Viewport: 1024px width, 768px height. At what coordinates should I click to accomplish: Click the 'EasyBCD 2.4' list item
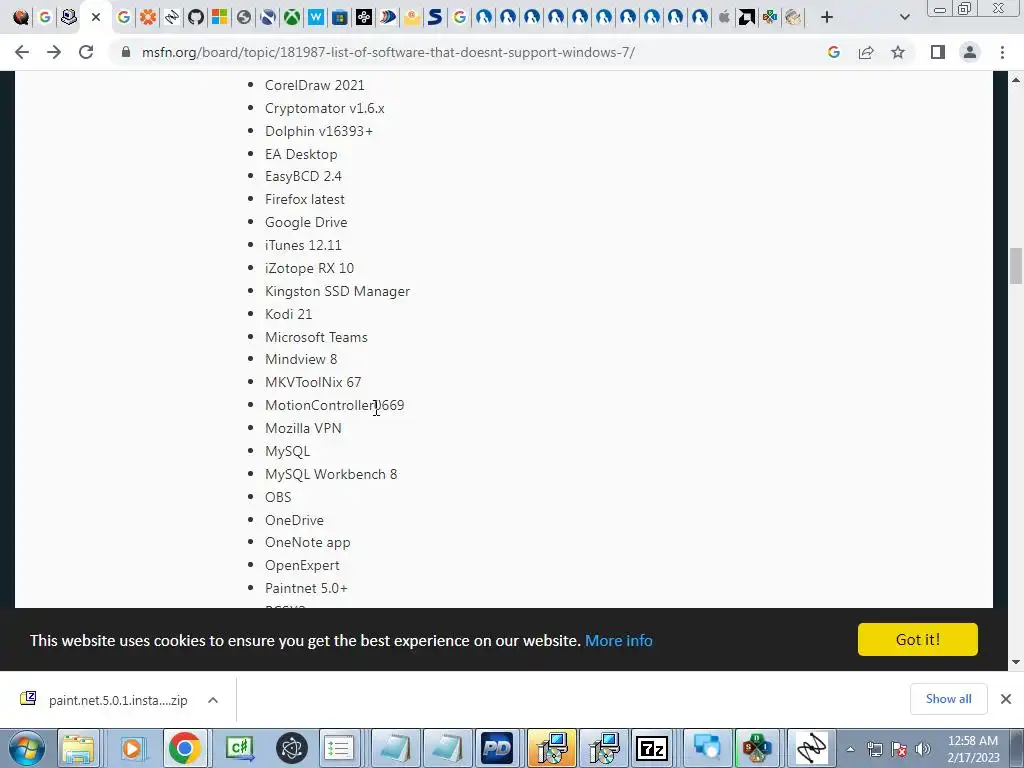(x=303, y=176)
